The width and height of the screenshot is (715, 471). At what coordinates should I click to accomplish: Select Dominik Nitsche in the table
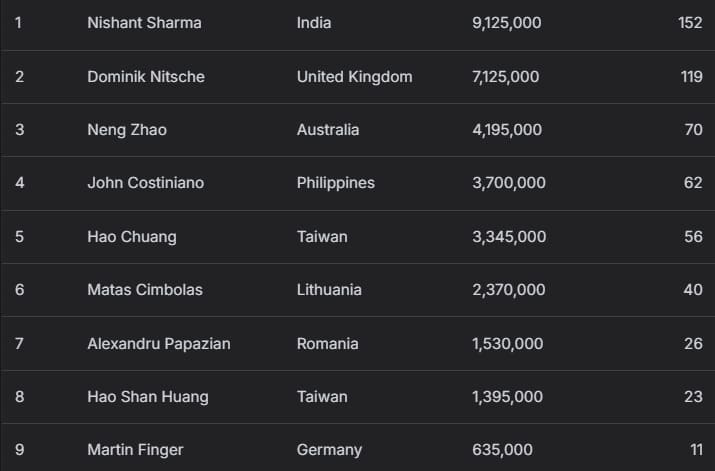(x=146, y=76)
